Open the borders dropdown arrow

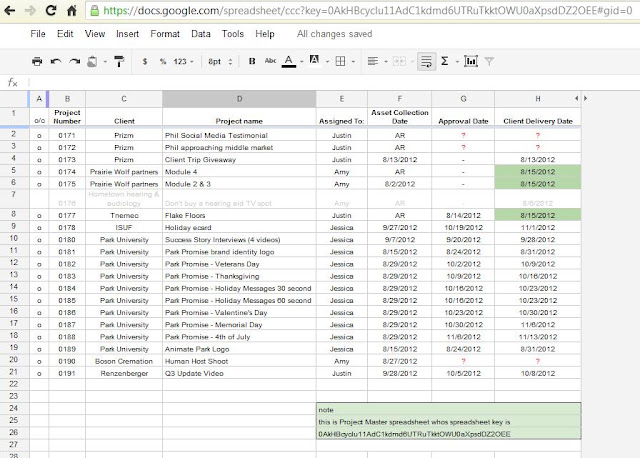353,62
